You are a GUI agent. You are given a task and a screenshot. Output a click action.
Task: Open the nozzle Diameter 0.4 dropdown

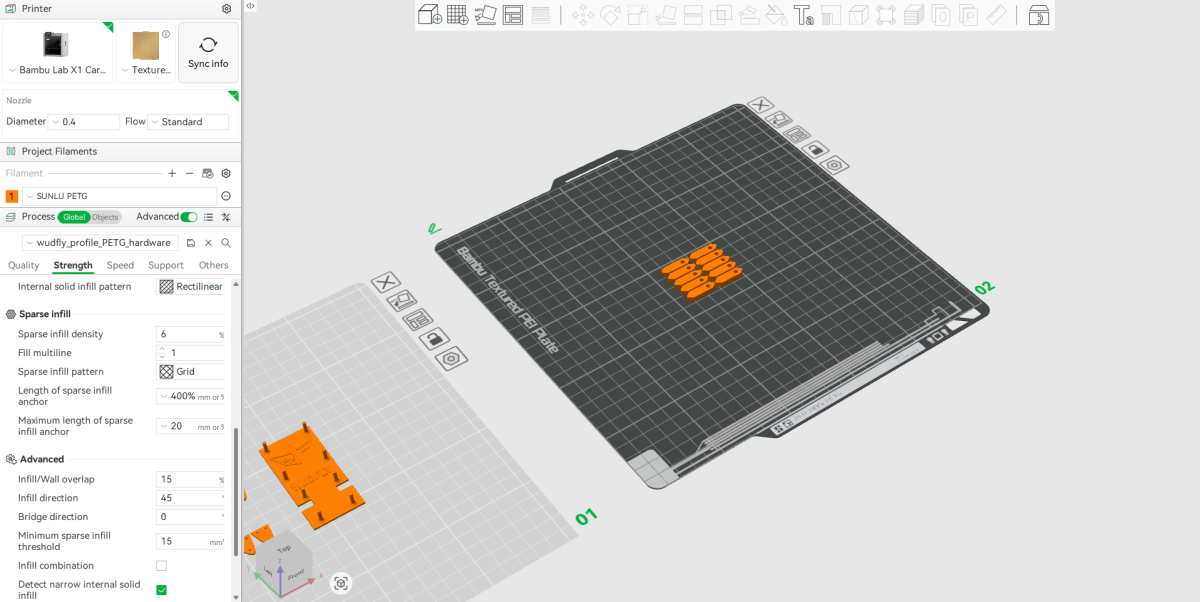click(x=84, y=122)
